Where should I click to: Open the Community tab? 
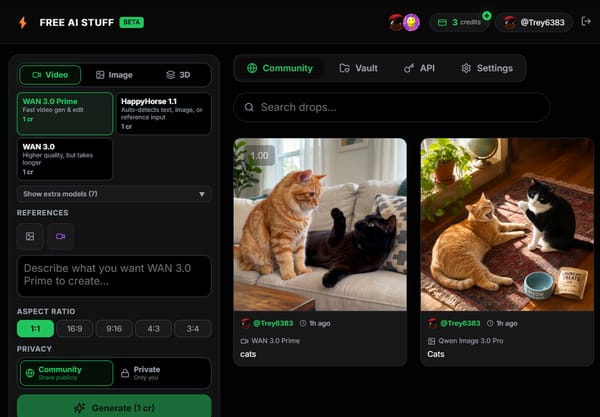(x=279, y=68)
